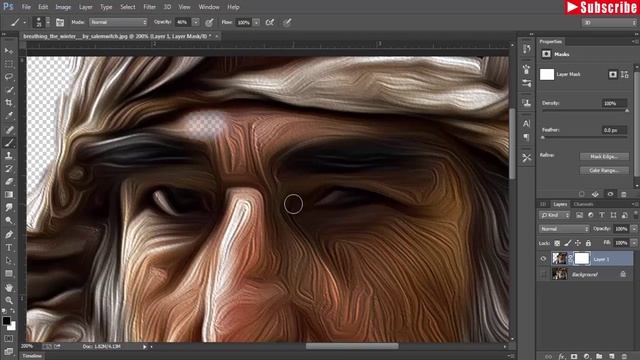Select the Lasso tool

pos(9,77)
